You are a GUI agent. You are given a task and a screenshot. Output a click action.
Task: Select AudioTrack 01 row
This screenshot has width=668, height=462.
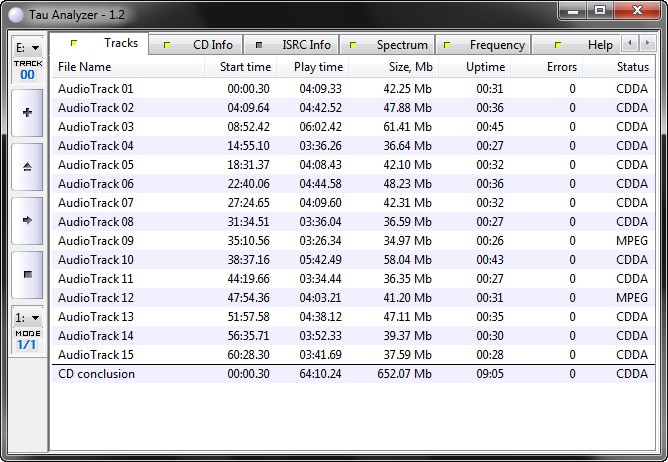coord(353,89)
